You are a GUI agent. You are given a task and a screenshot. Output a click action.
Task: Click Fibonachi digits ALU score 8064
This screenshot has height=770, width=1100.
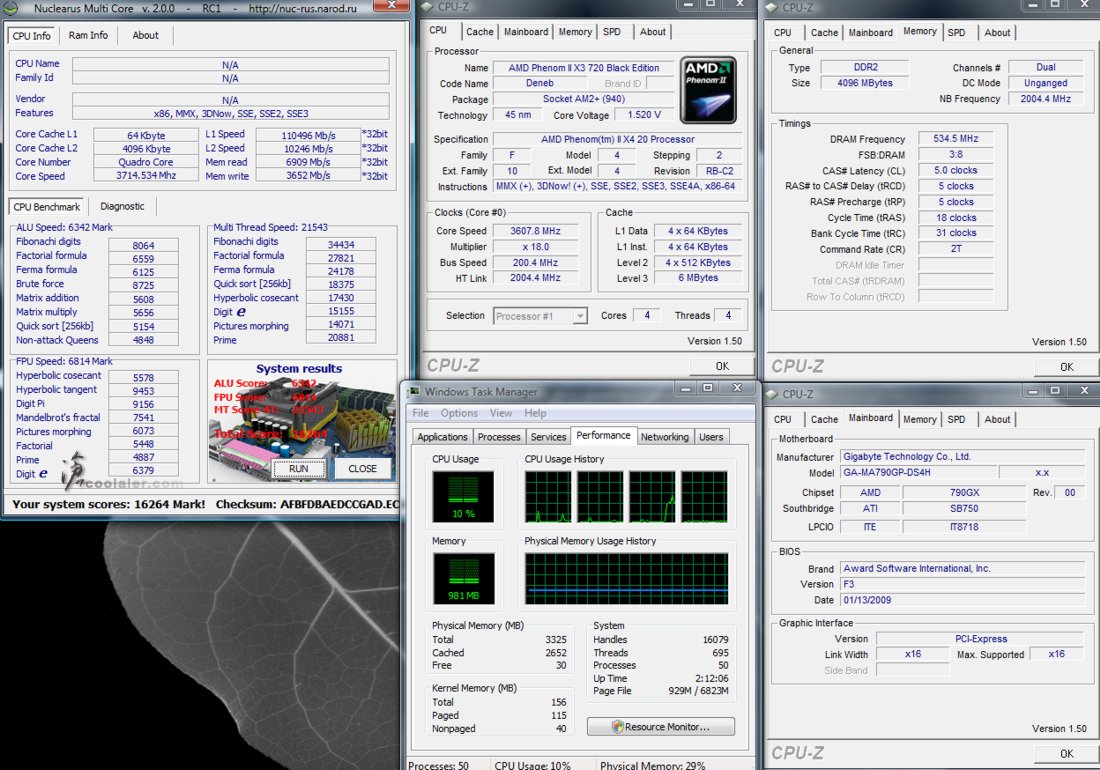(143, 245)
